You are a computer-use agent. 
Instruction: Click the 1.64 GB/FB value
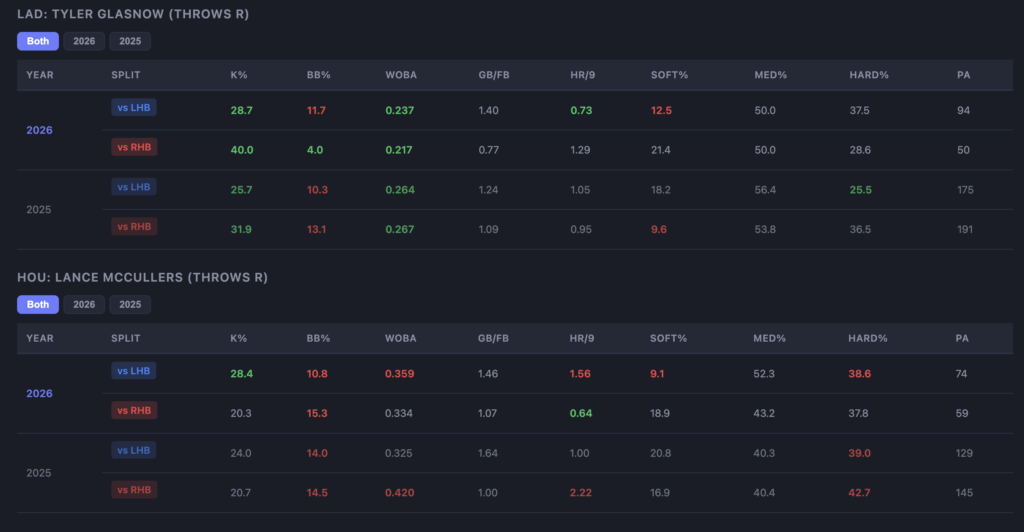pyautogui.click(x=488, y=453)
